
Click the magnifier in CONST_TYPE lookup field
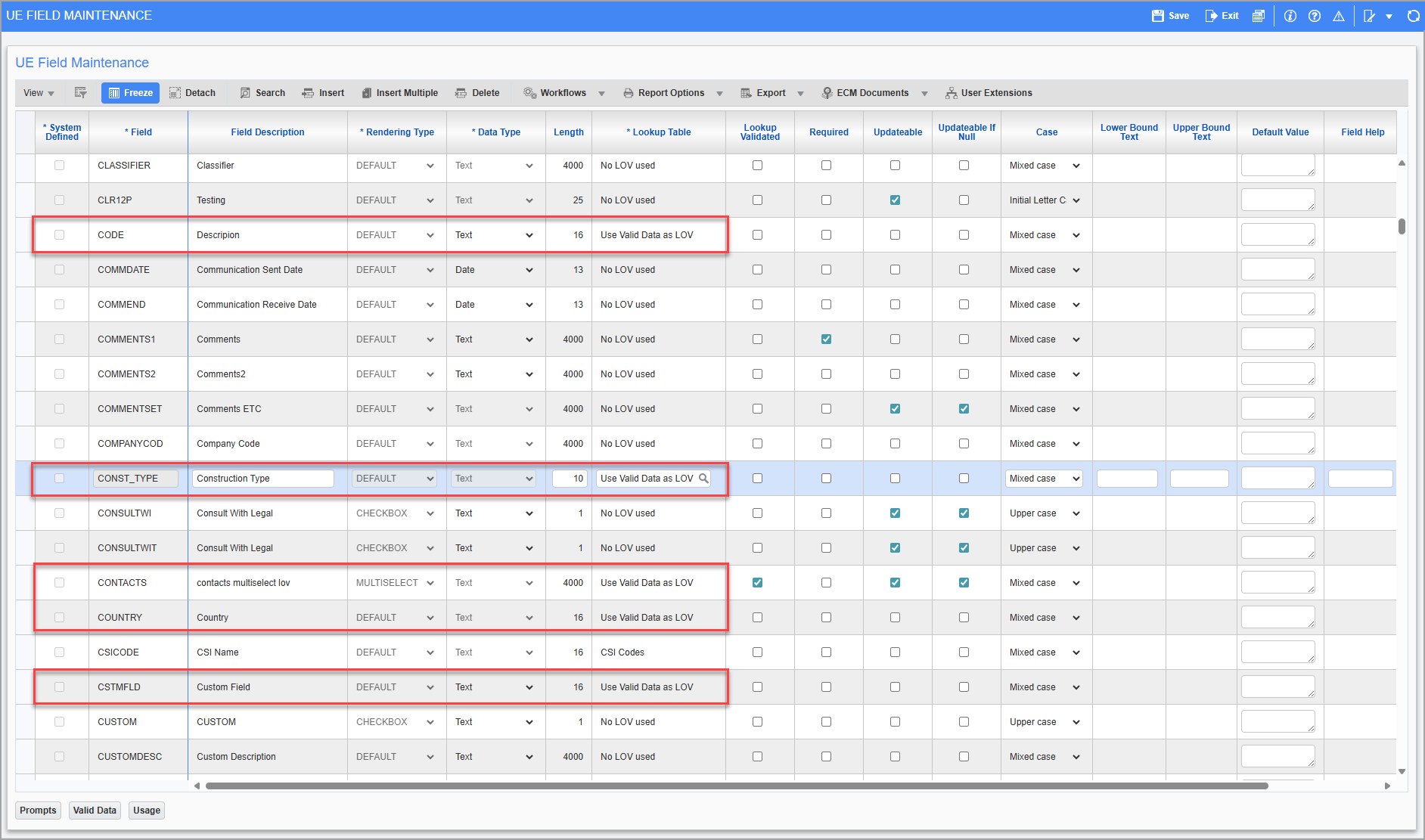pos(703,479)
